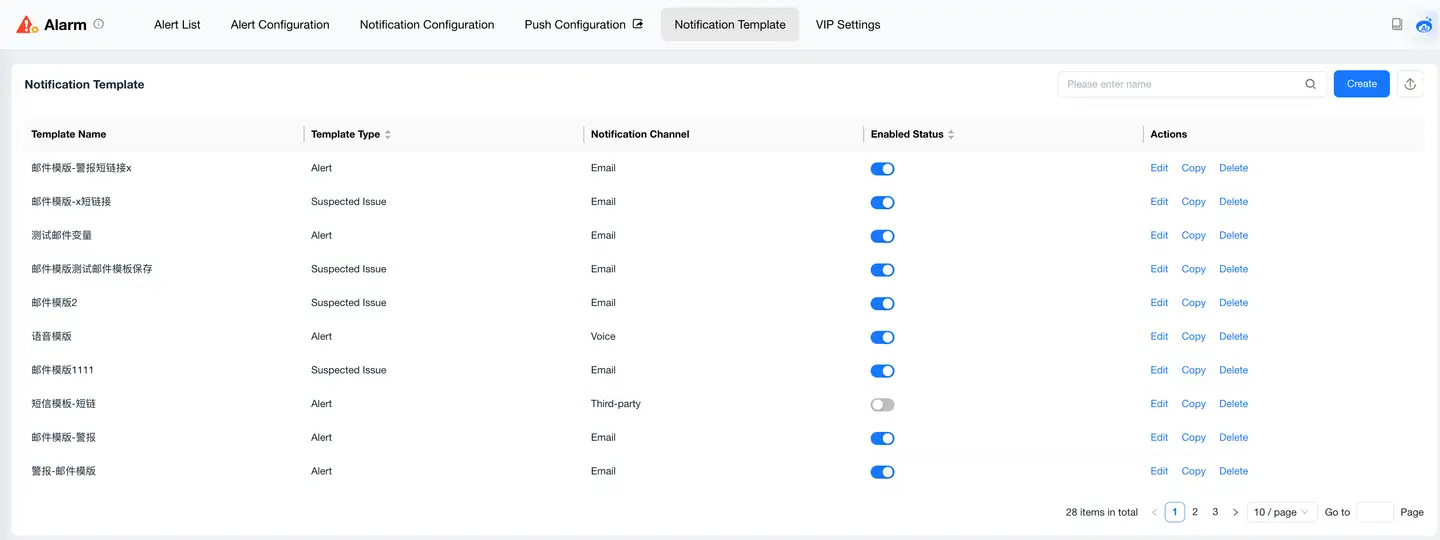Go to next page arrow
The width and height of the screenshot is (1440, 540).
pyautogui.click(x=1235, y=512)
